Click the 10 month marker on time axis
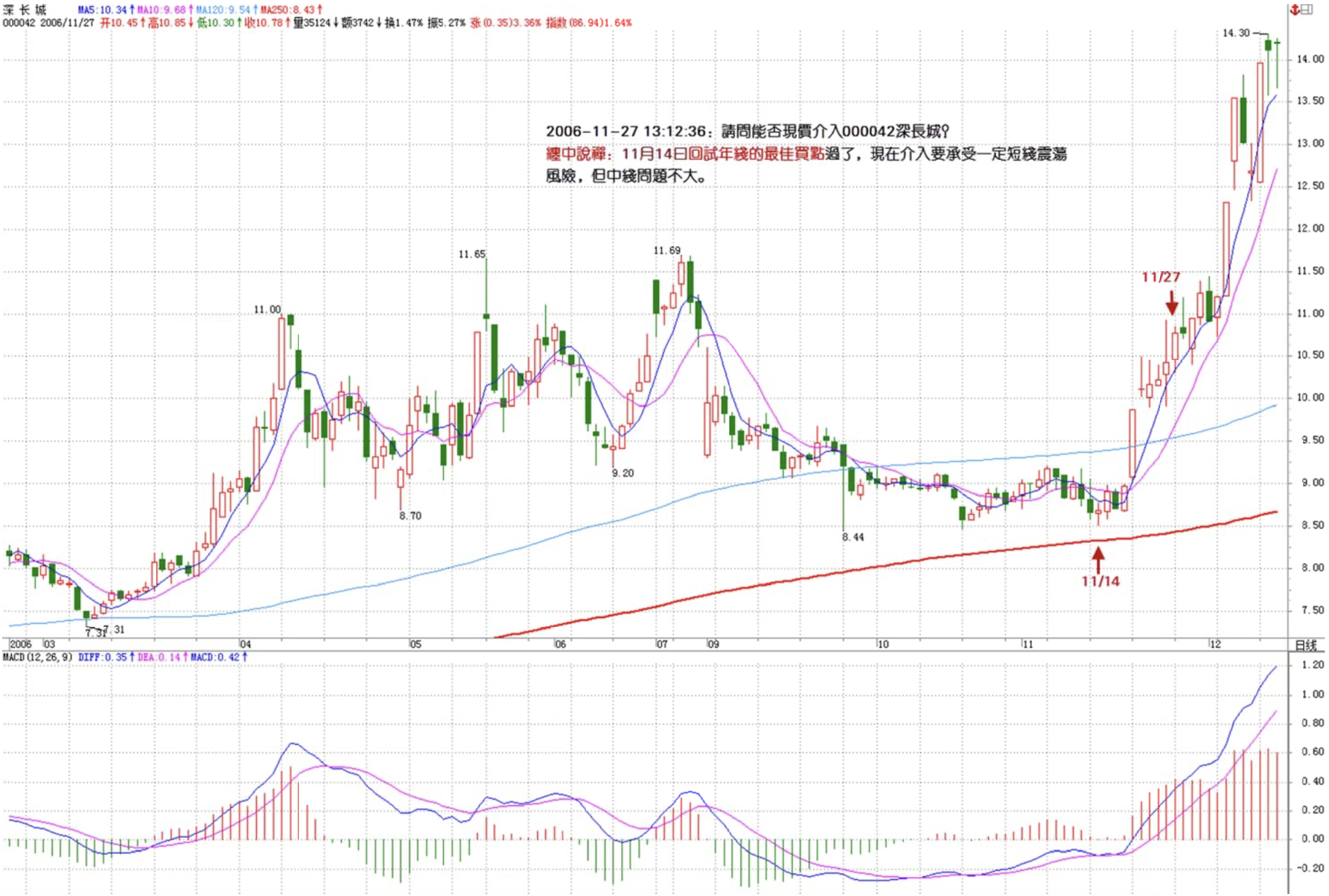 tap(883, 644)
